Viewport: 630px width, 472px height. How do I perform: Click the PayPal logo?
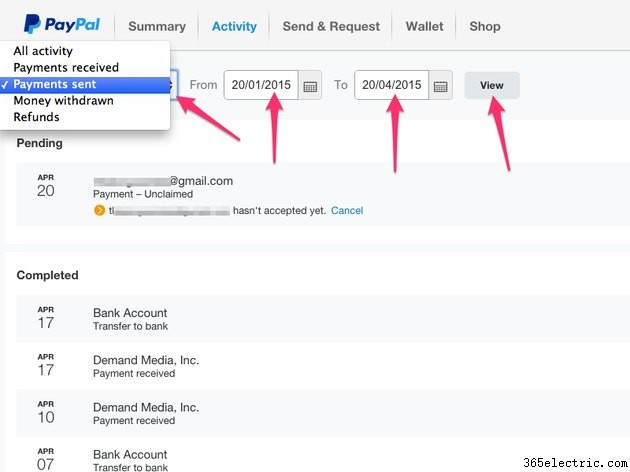[61, 24]
